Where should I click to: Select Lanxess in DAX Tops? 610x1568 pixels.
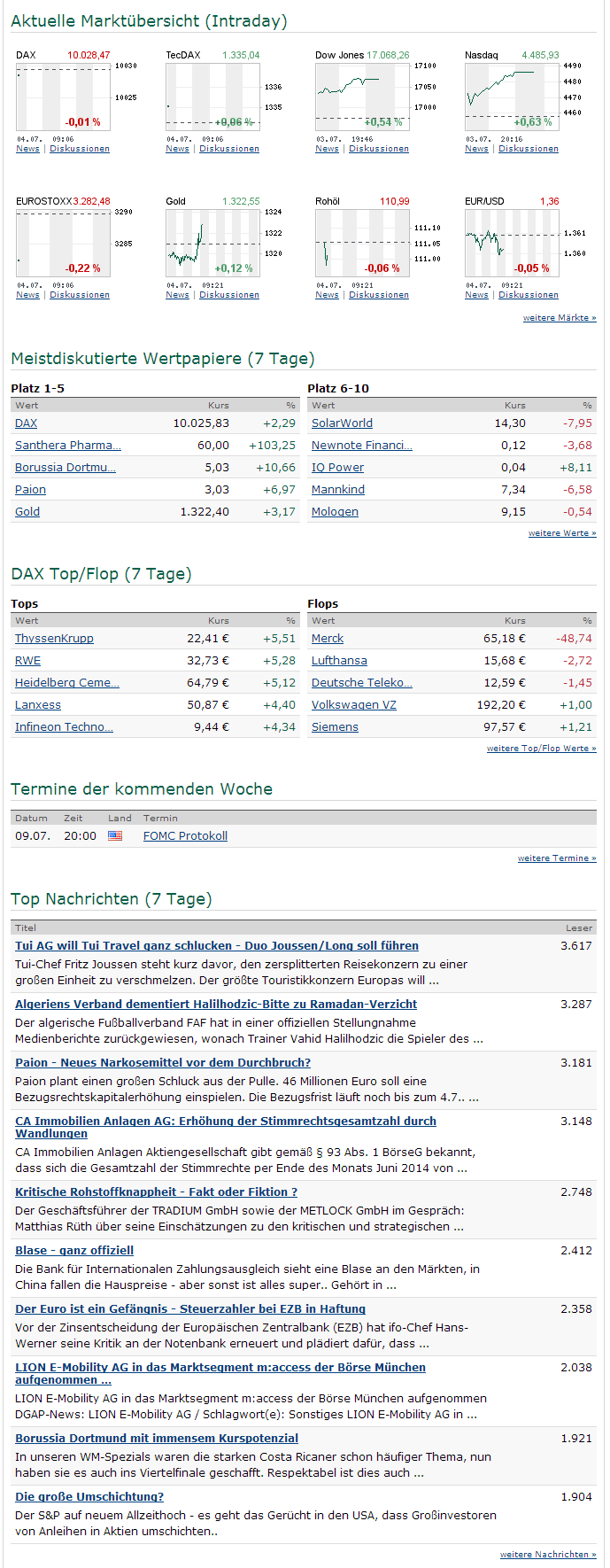38,705
